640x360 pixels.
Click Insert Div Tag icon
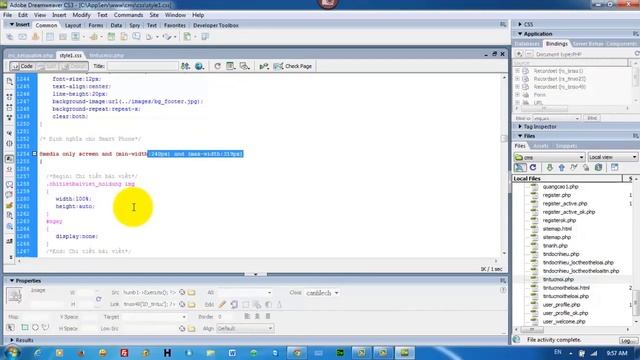[x=62, y=37]
